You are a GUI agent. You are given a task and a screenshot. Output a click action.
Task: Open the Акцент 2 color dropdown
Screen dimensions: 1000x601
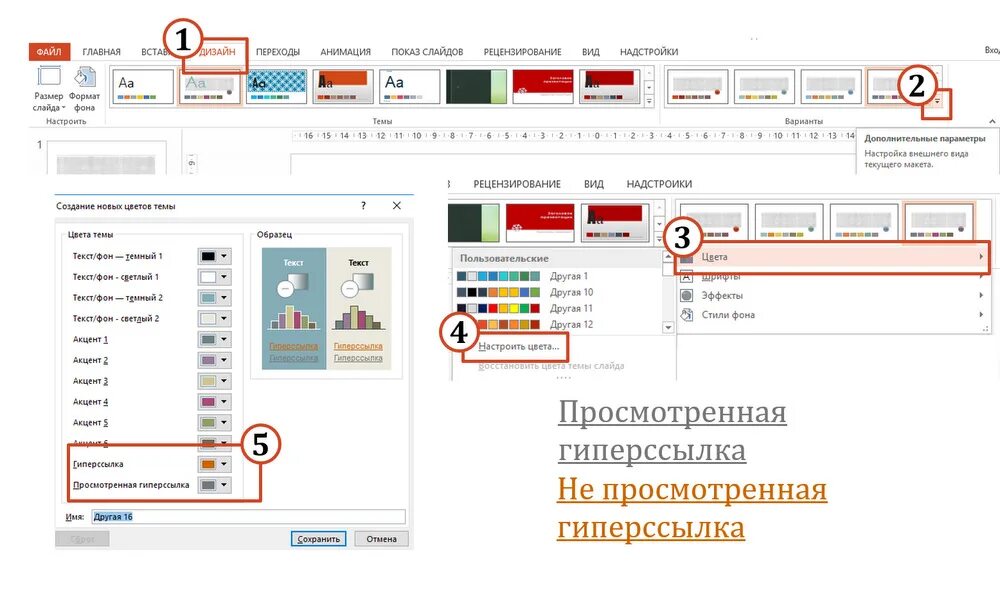[224, 360]
